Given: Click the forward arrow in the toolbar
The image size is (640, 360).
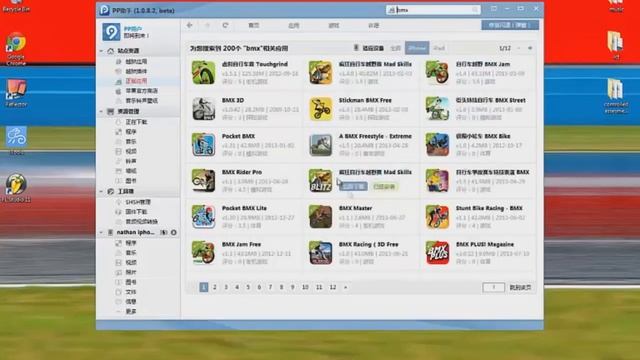Looking at the screenshot, I should [207, 25].
